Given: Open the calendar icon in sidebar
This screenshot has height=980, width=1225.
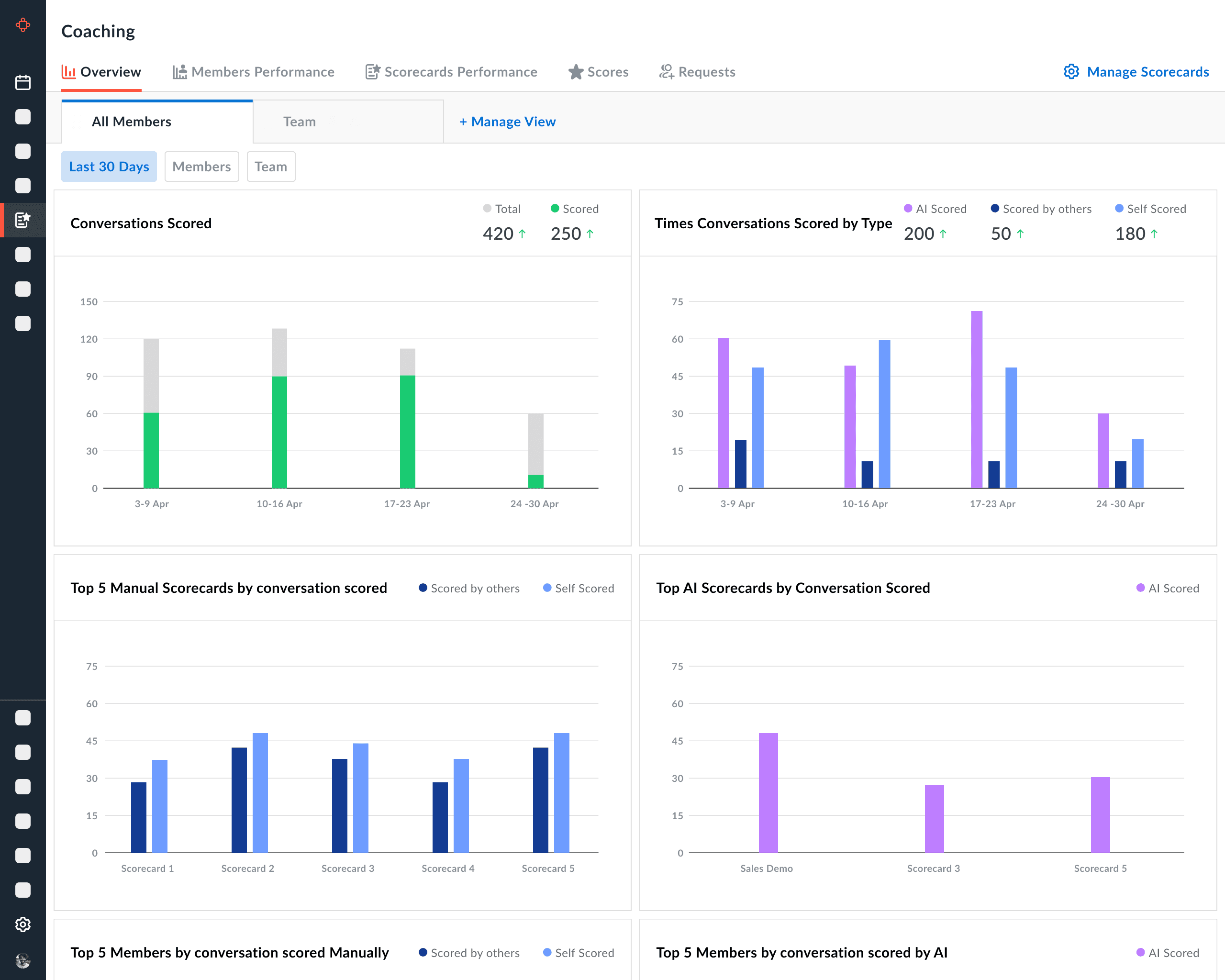Looking at the screenshot, I should [22, 82].
